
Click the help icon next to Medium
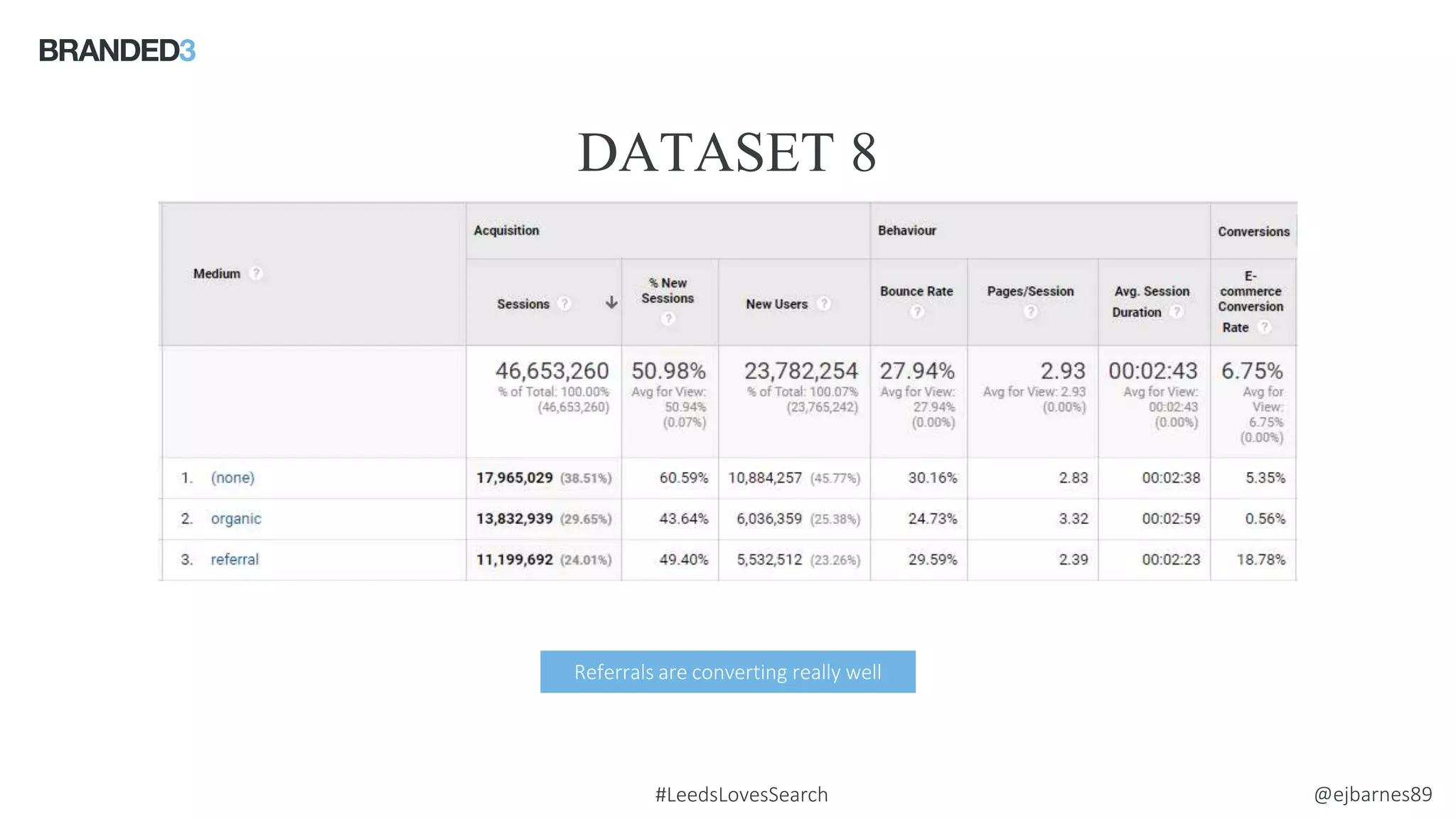pyautogui.click(x=257, y=274)
